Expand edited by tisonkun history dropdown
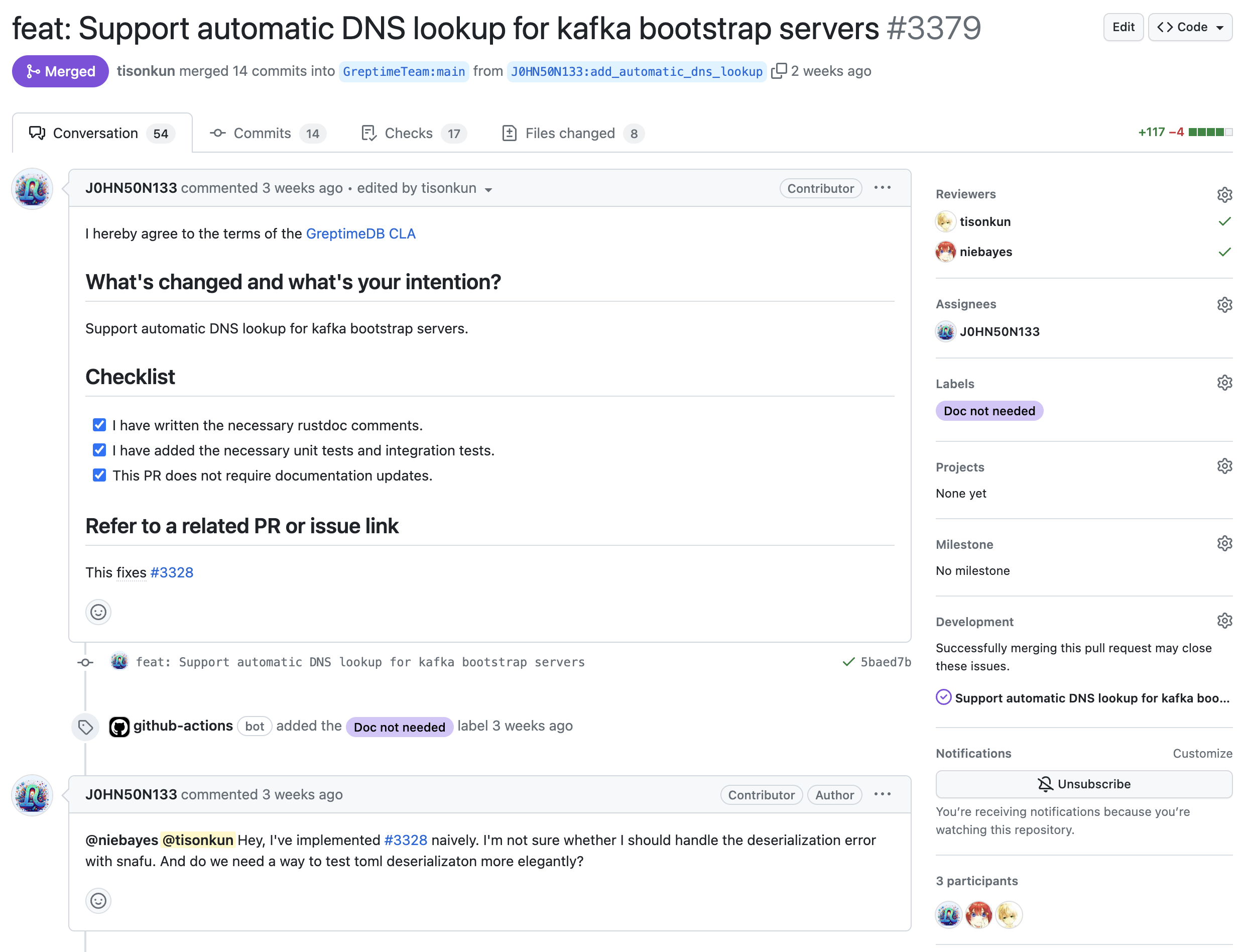 pos(488,189)
